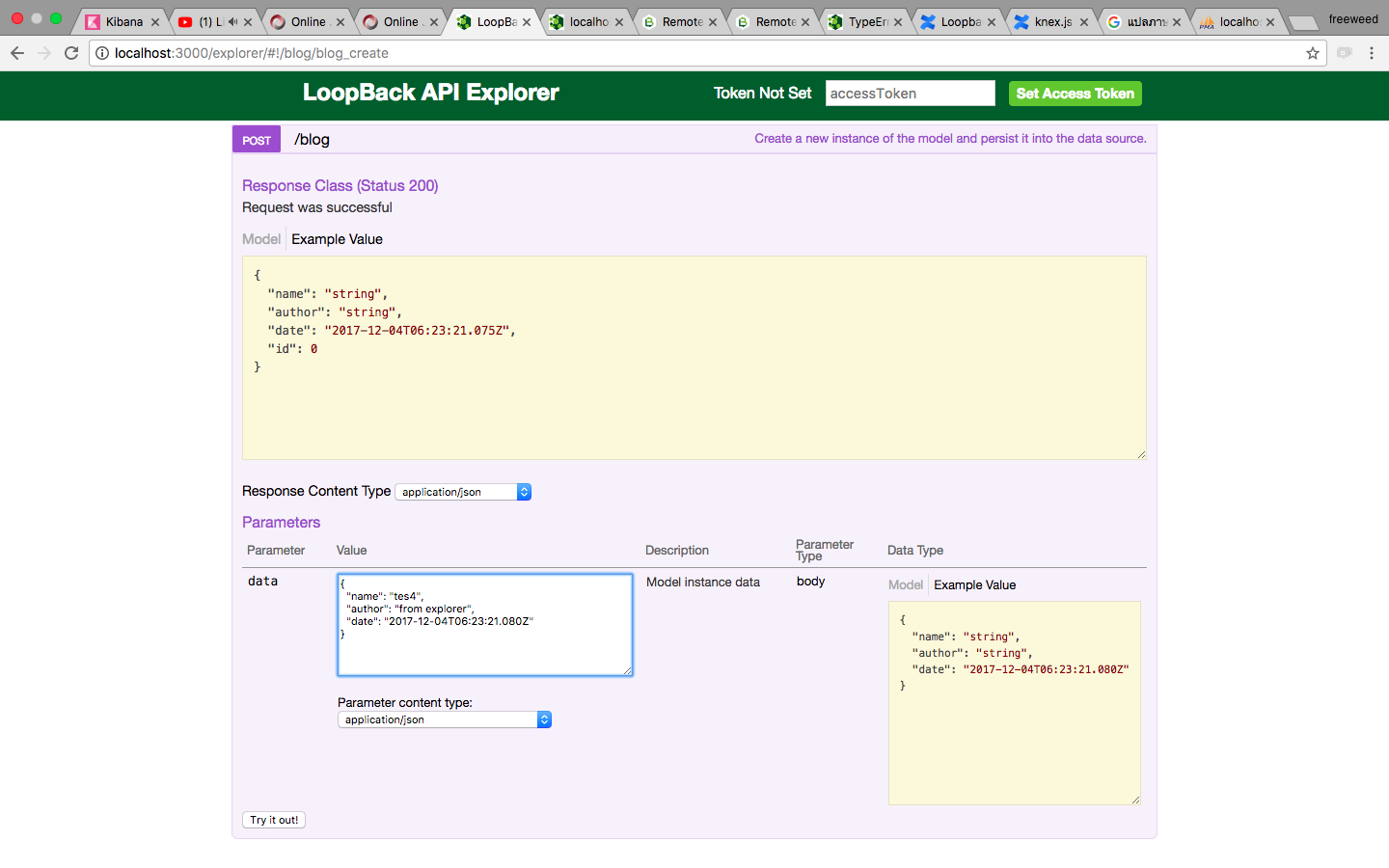Open a new blank tab
Viewport: 1389px width, 868px height.
1303,22
